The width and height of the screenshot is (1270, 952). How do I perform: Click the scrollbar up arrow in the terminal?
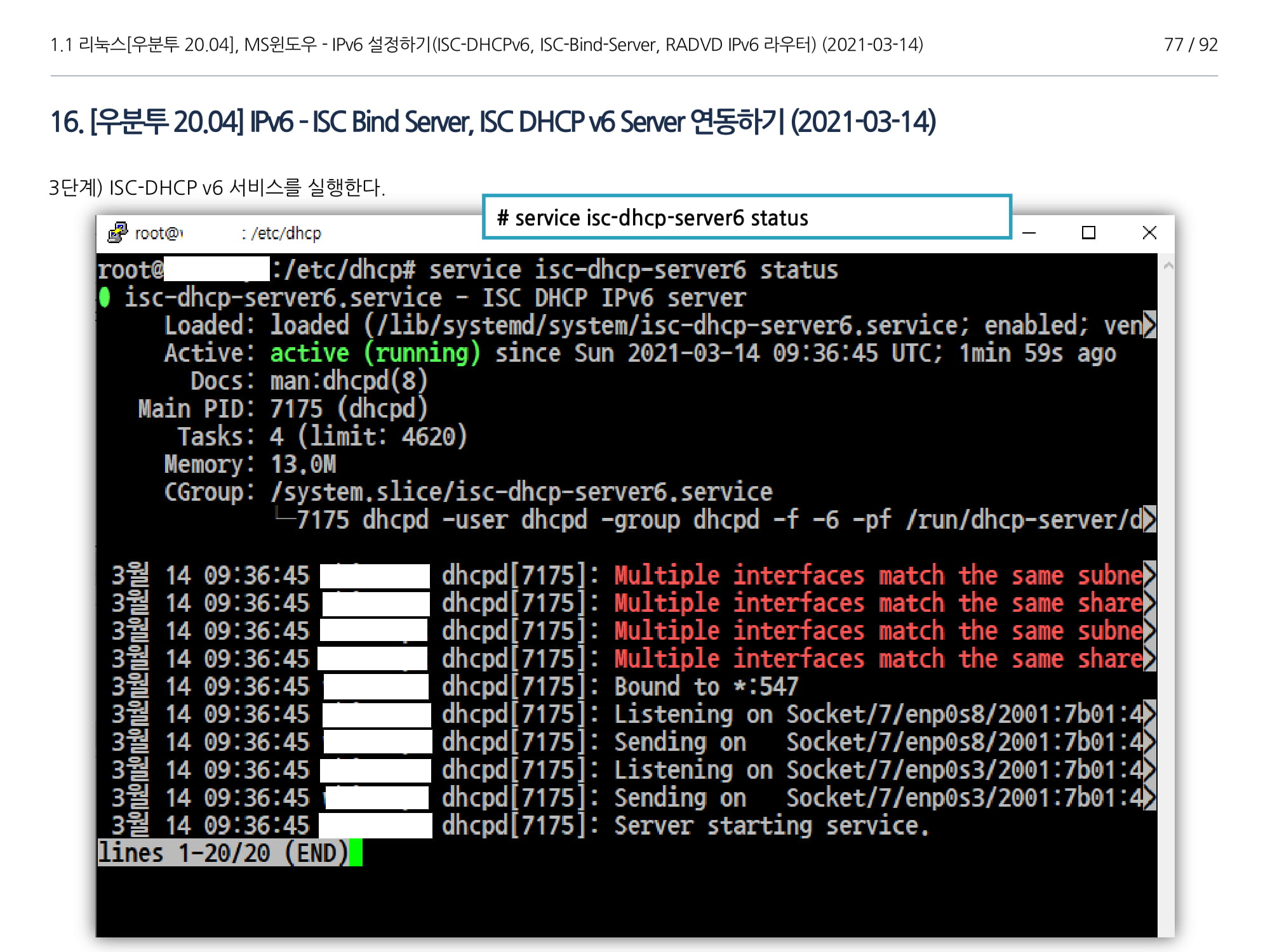tap(1167, 267)
